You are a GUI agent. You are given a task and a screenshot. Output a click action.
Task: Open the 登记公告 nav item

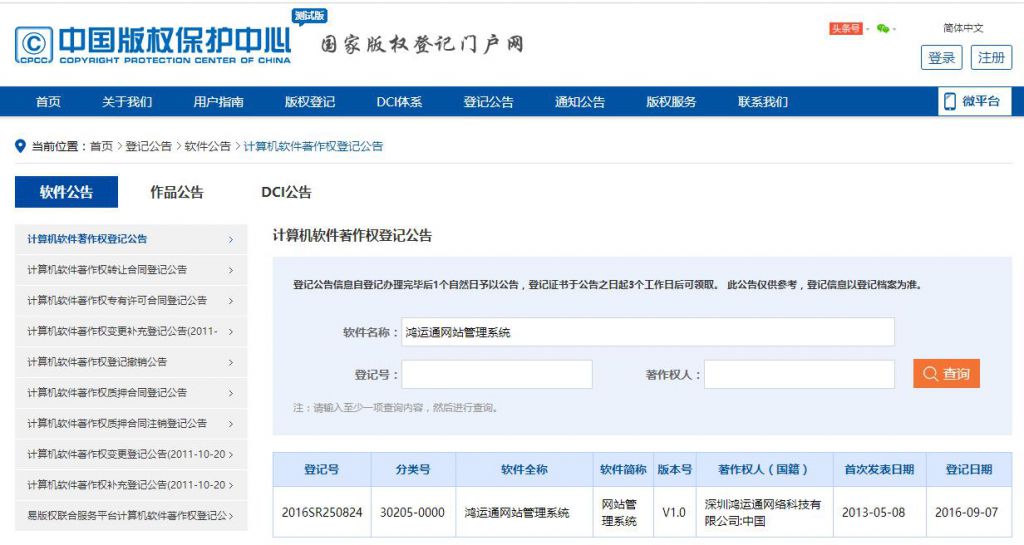click(488, 102)
